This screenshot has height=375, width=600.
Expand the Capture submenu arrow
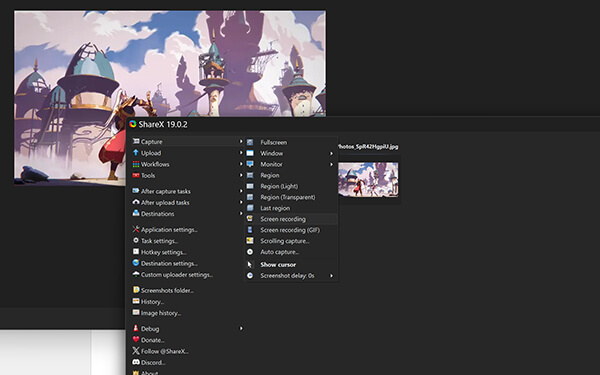click(x=241, y=141)
